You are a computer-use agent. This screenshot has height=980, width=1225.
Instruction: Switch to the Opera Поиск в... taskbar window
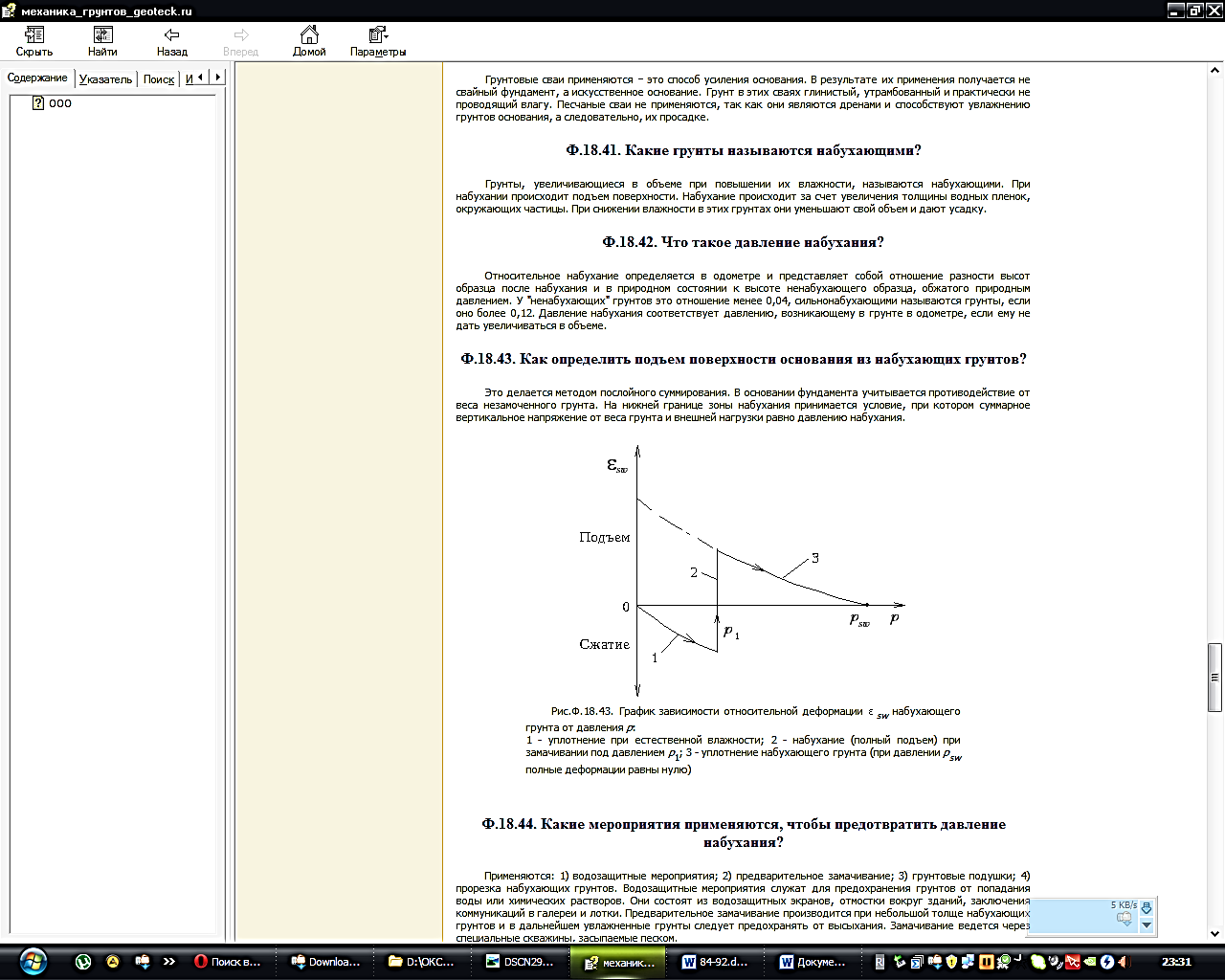tap(230, 962)
